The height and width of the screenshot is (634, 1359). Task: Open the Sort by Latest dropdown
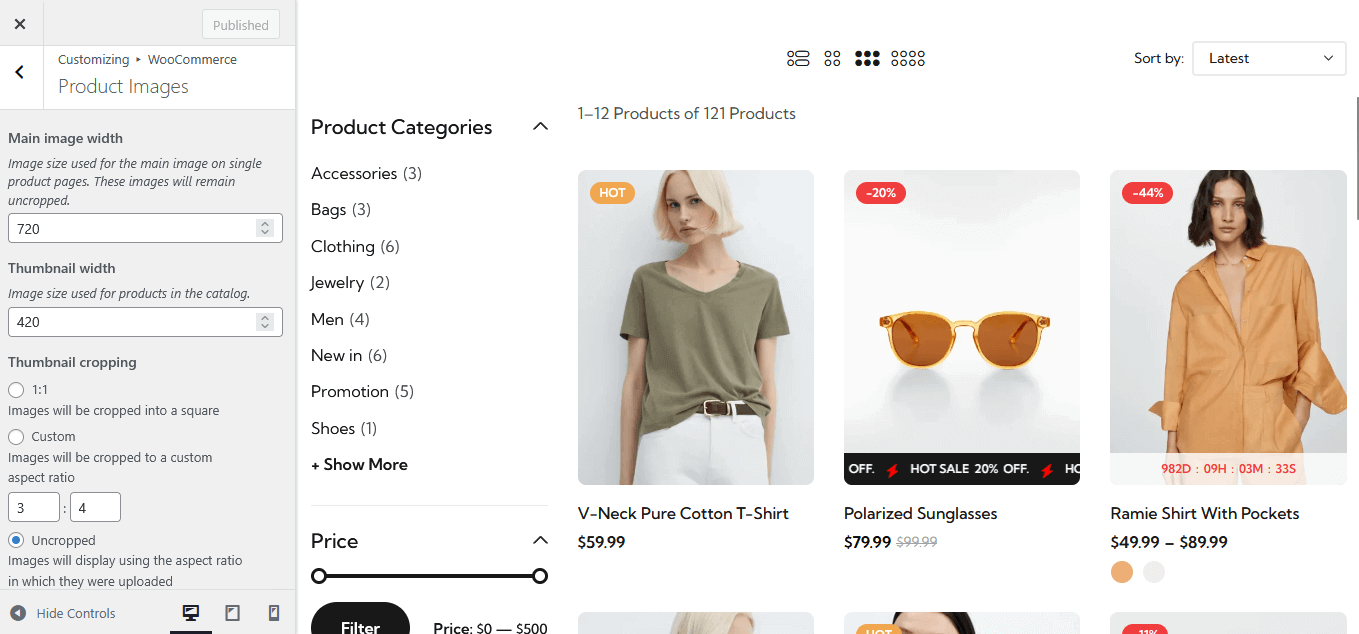tap(1269, 59)
